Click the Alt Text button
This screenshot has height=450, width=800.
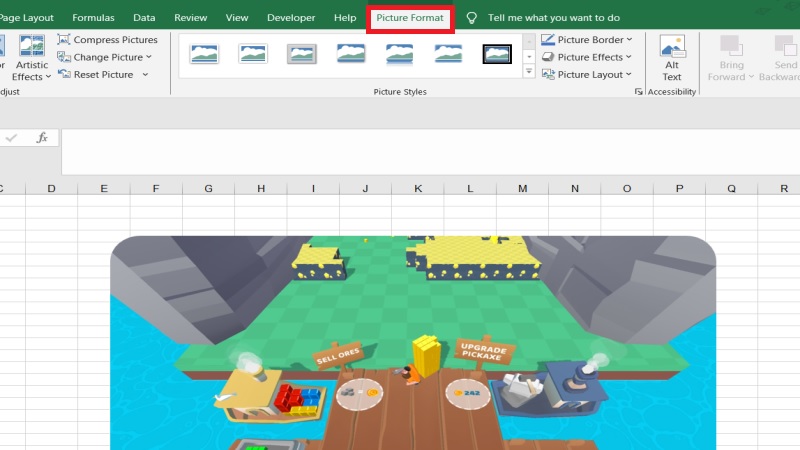point(672,58)
